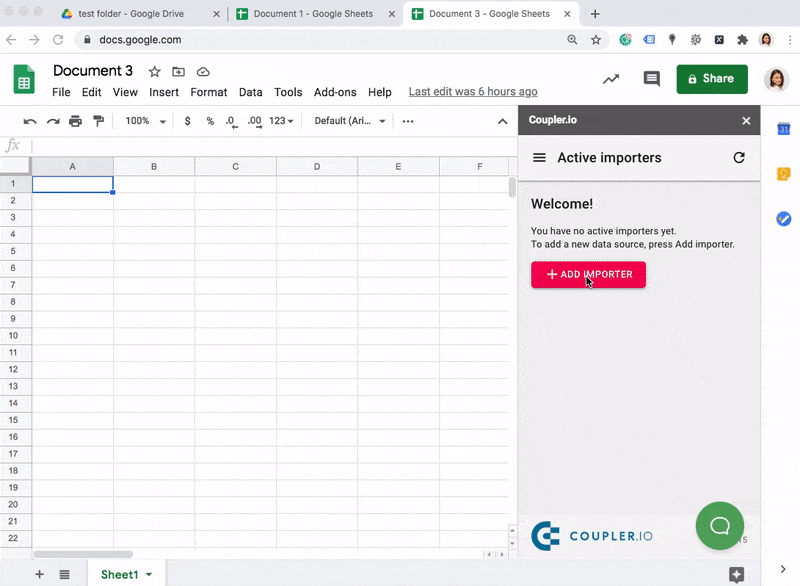Open the zoom level dropdown
This screenshot has width=800, height=586.
coord(143,120)
